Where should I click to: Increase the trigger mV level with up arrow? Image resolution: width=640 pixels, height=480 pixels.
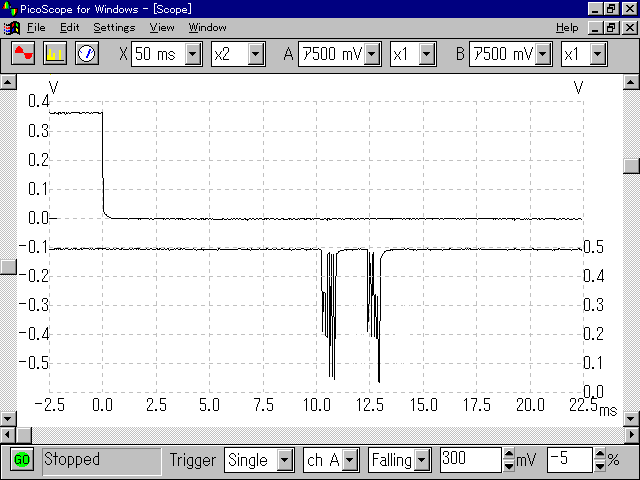point(509,453)
